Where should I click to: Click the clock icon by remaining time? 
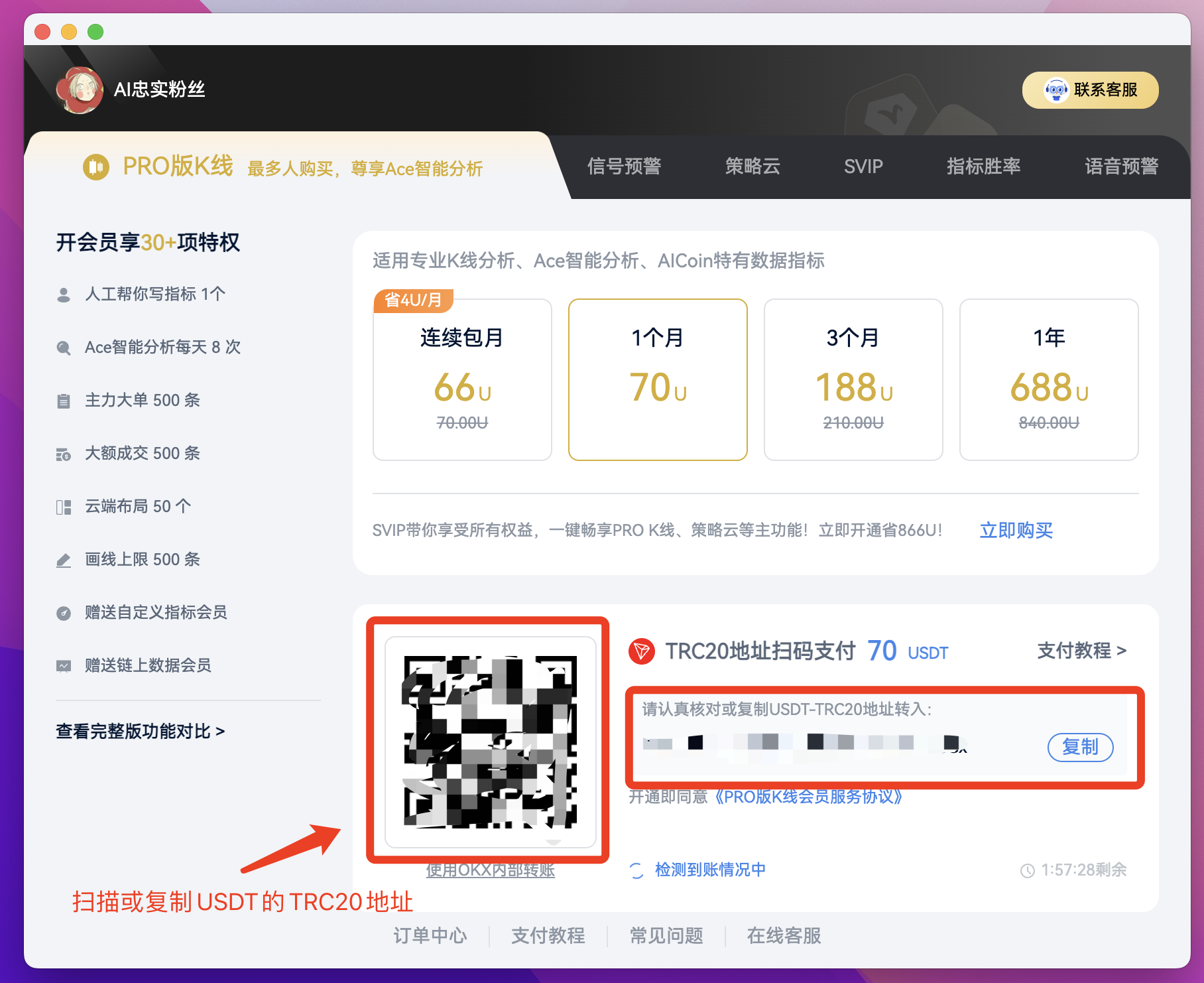pyautogui.click(x=1027, y=870)
